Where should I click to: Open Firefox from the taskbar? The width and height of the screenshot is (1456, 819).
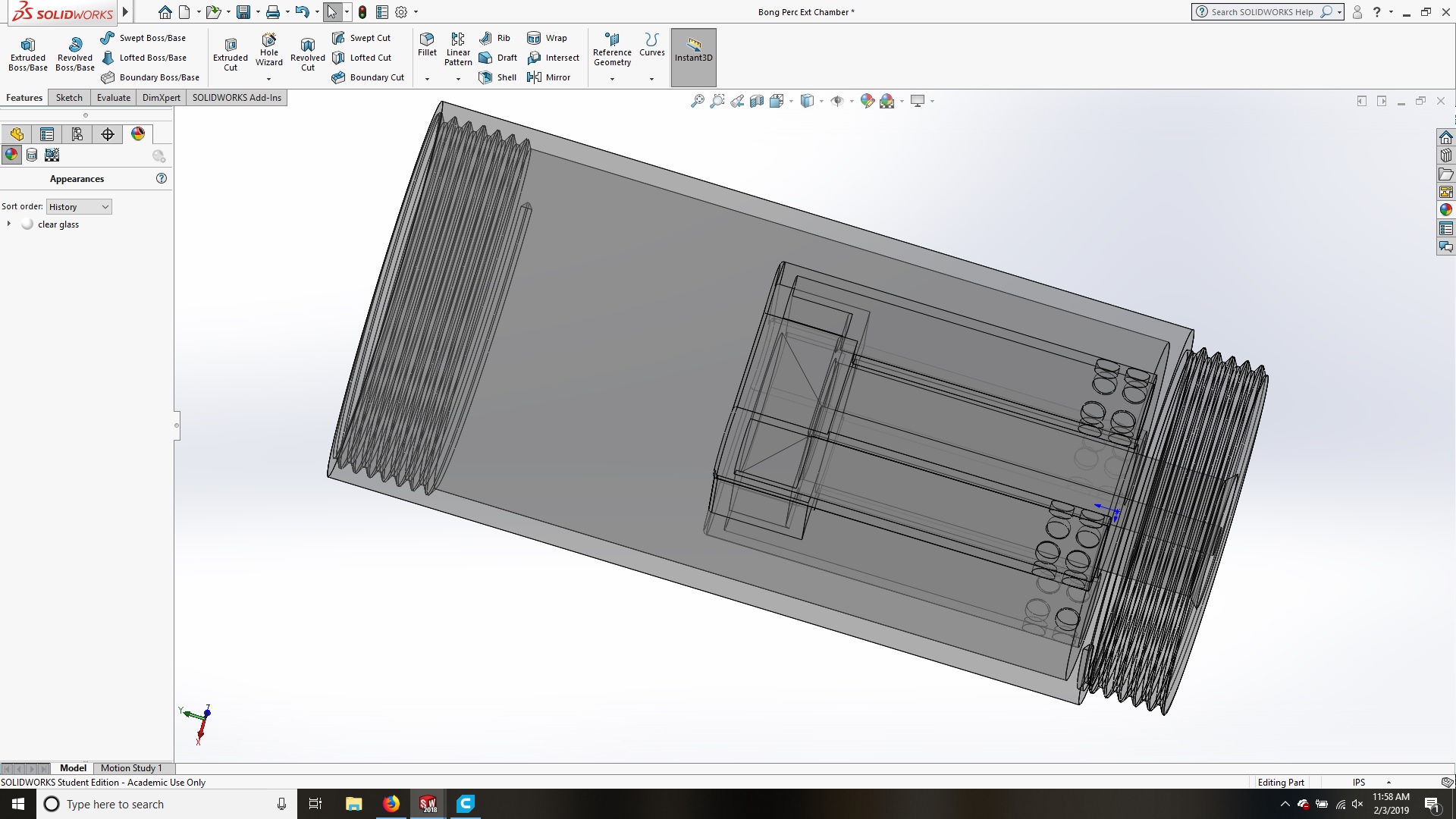[391, 804]
